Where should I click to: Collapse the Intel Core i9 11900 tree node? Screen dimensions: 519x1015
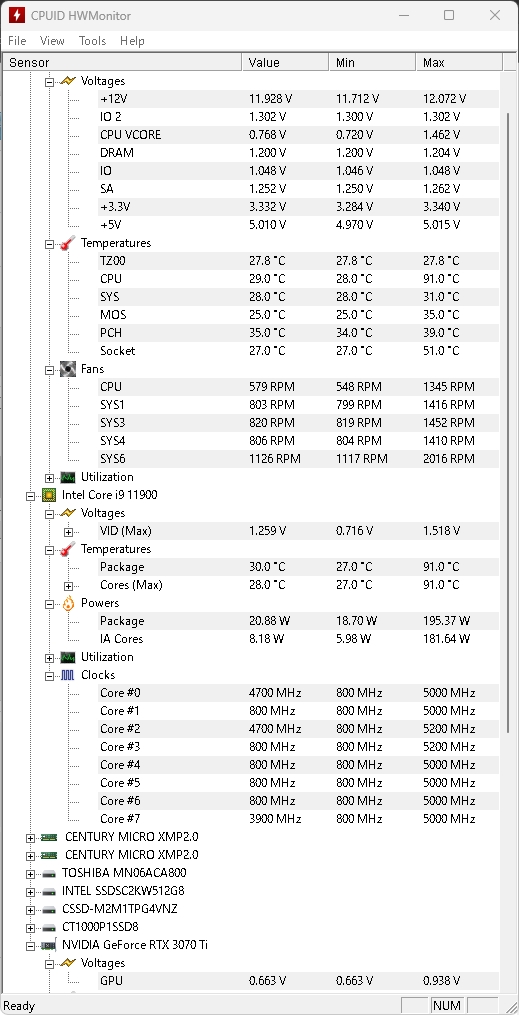30,496
